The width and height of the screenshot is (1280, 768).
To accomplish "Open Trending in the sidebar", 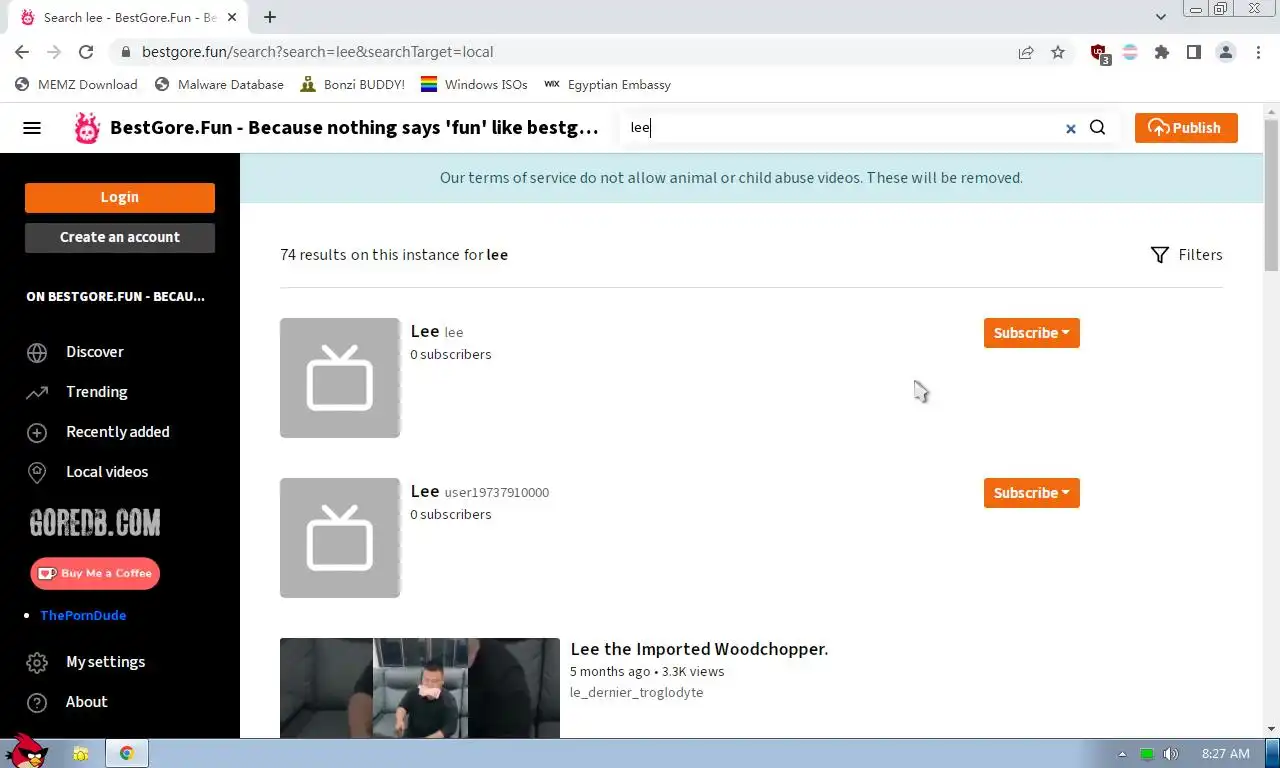I will pyautogui.click(x=97, y=392).
